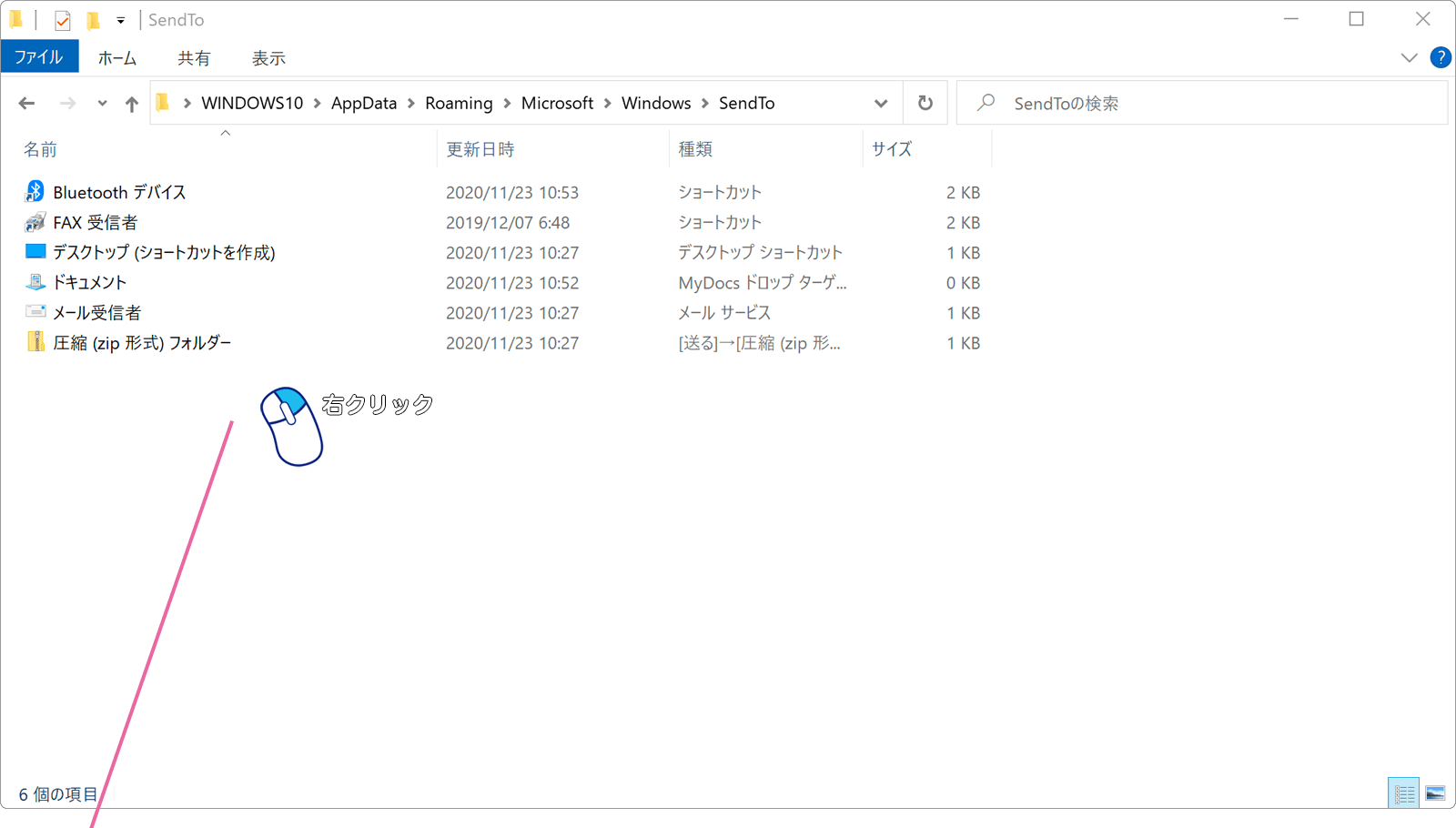Select the メール受信者 file name
1456x828 pixels.
coord(97,312)
